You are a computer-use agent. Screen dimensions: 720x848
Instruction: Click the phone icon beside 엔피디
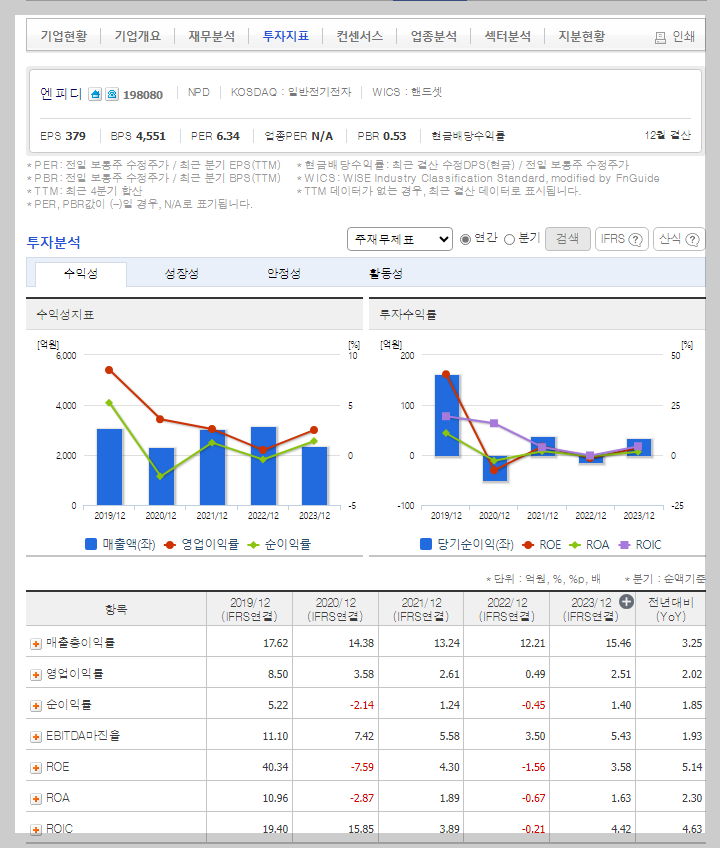point(112,94)
